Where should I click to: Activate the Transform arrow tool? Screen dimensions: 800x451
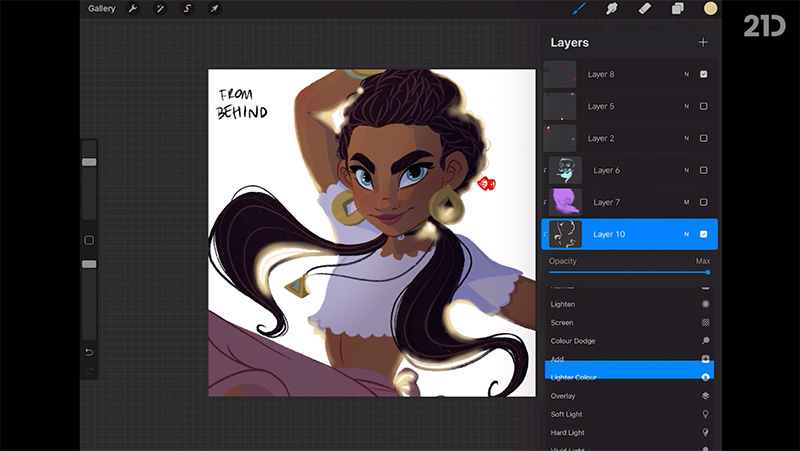click(x=214, y=9)
